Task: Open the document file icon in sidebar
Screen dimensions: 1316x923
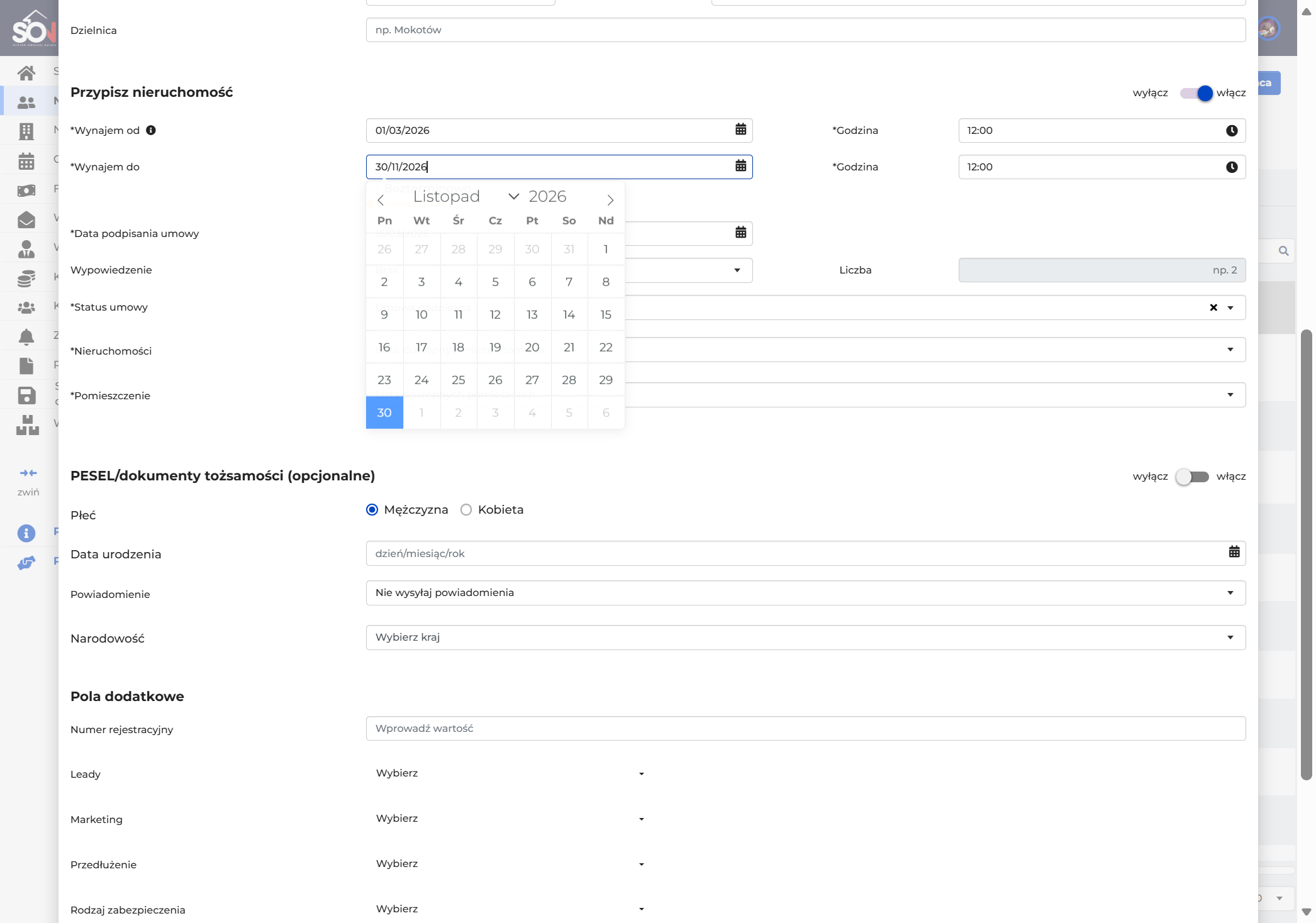Action: point(26,366)
